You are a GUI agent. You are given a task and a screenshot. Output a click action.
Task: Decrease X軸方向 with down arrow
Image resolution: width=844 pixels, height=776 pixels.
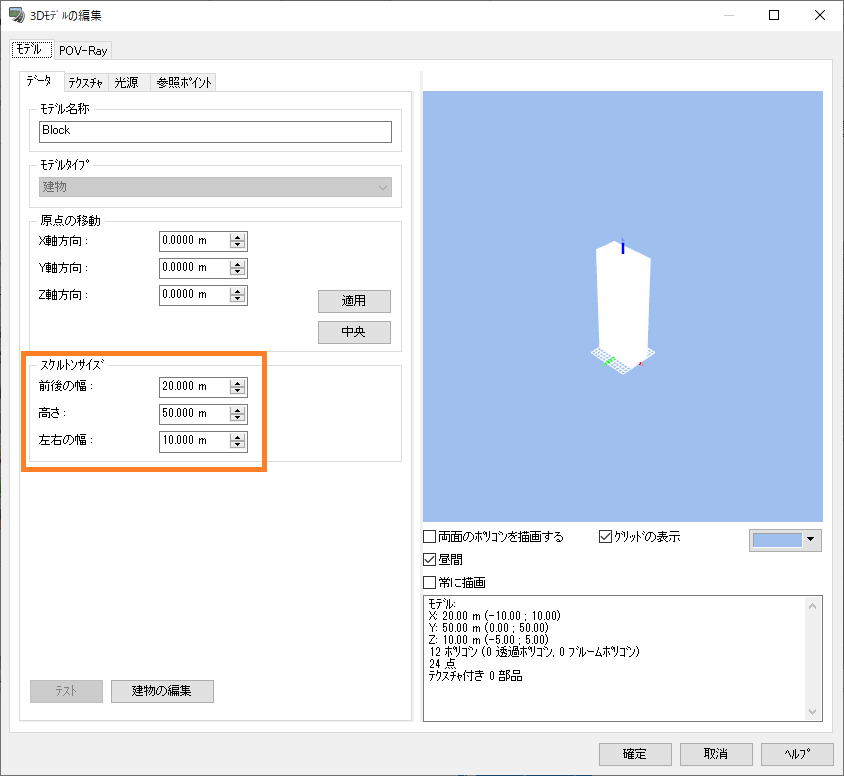pos(237,245)
